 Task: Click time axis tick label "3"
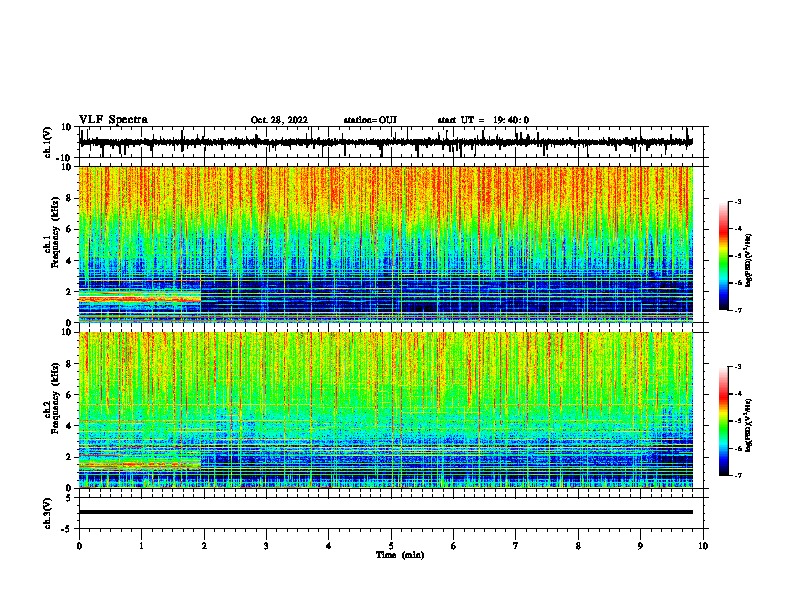(266, 546)
